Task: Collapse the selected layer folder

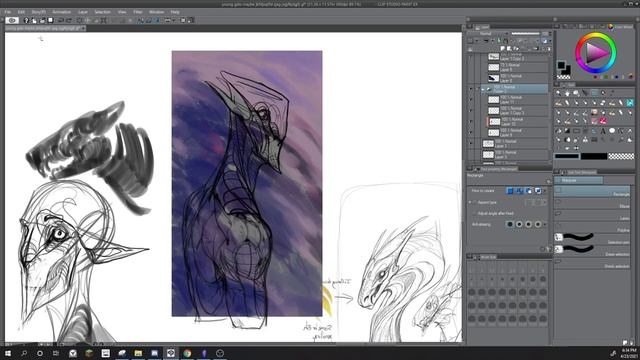Action: coord(483,89)
